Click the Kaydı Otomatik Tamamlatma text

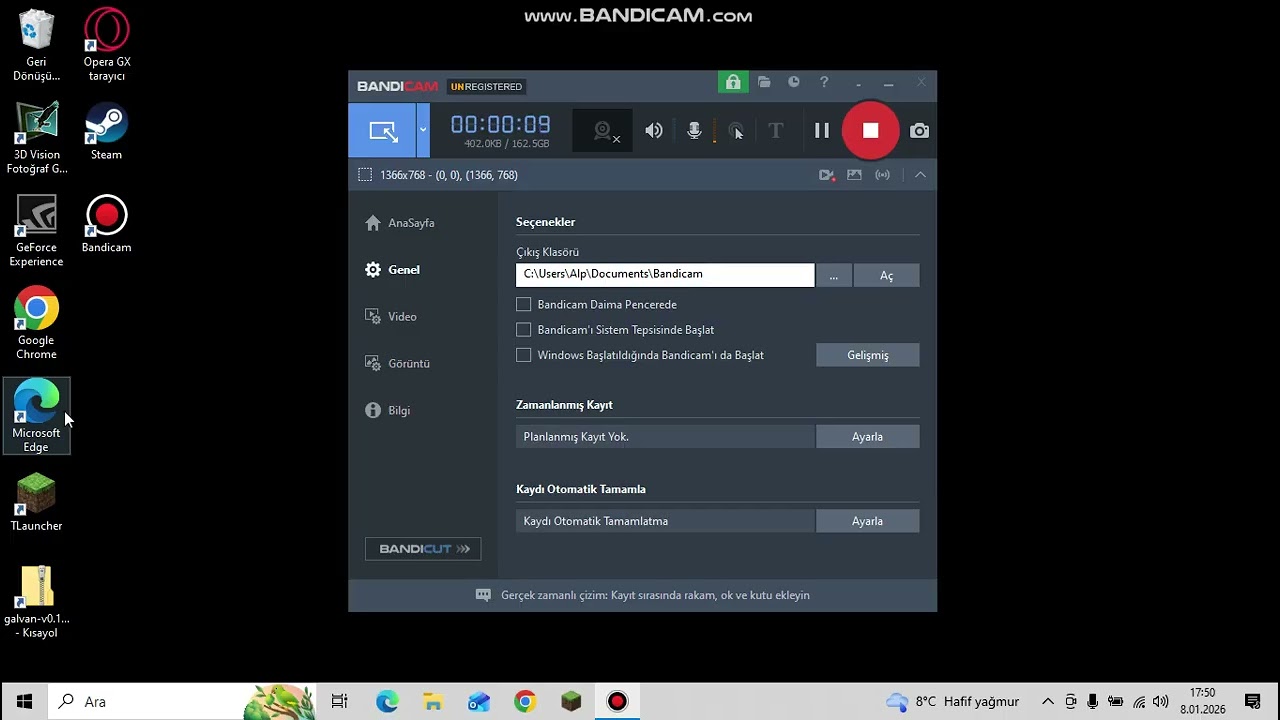[x=596, y=521]
